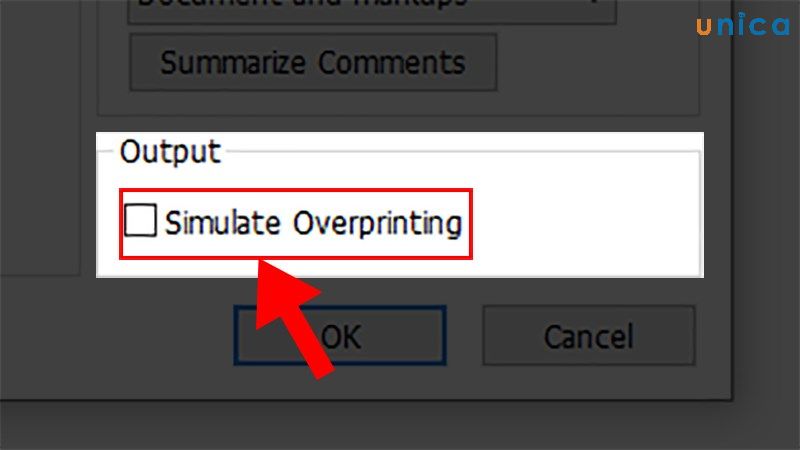Enable the Simulate Overprinting checkbox
Screen dimensions: 800x450
pyautogui.click(x=140, y=220)
